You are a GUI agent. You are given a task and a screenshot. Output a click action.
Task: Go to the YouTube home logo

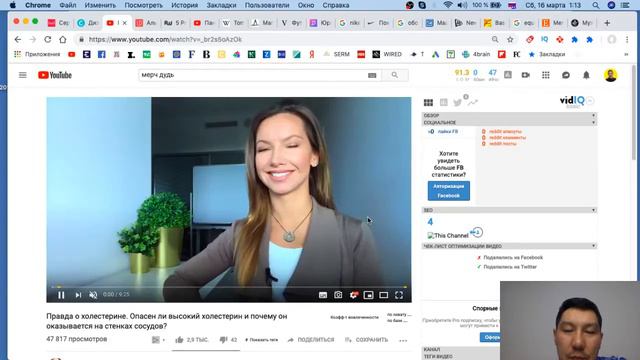[55, 75]
